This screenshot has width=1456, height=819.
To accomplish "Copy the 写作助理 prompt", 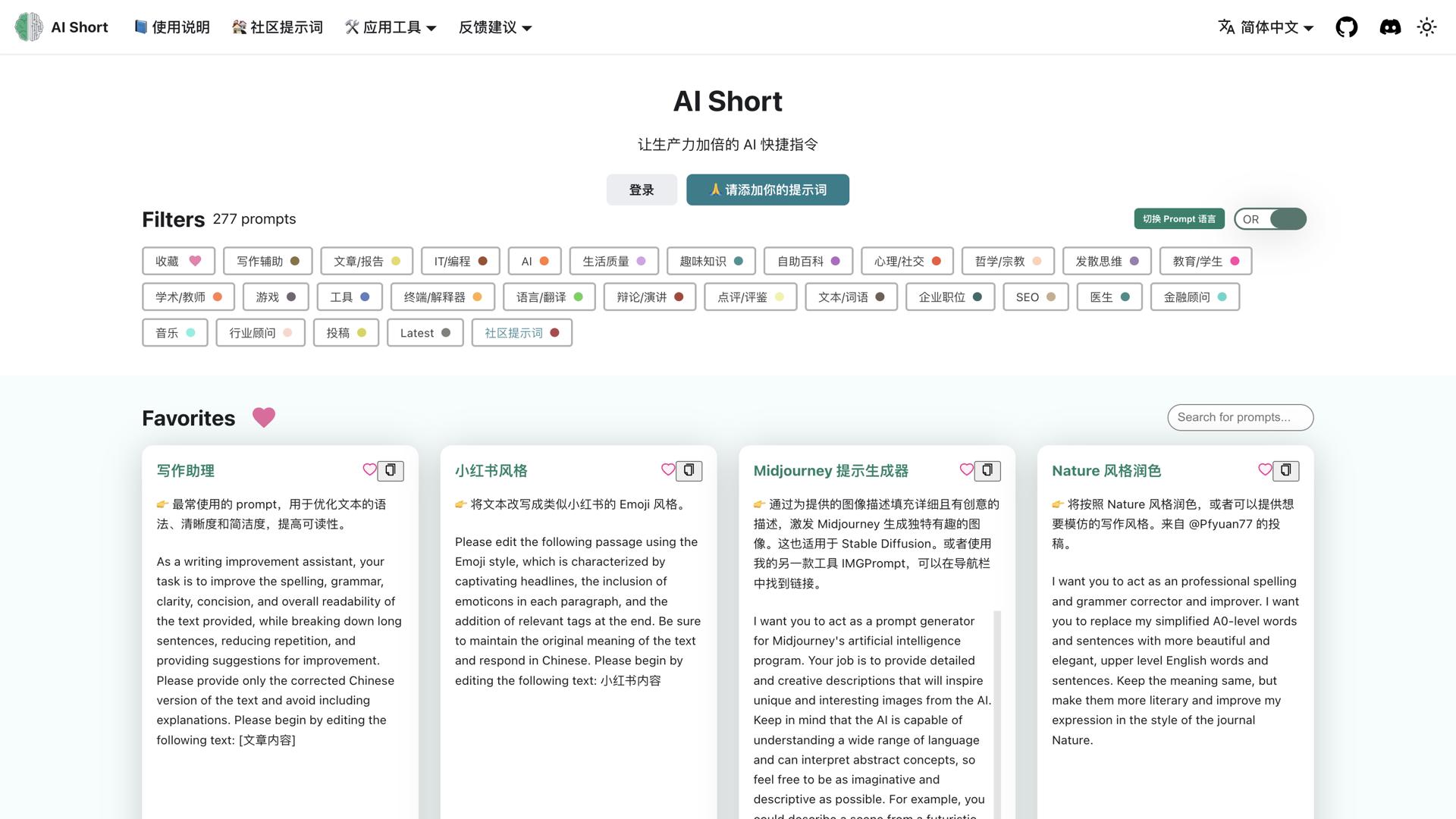I will coord(391,470).
